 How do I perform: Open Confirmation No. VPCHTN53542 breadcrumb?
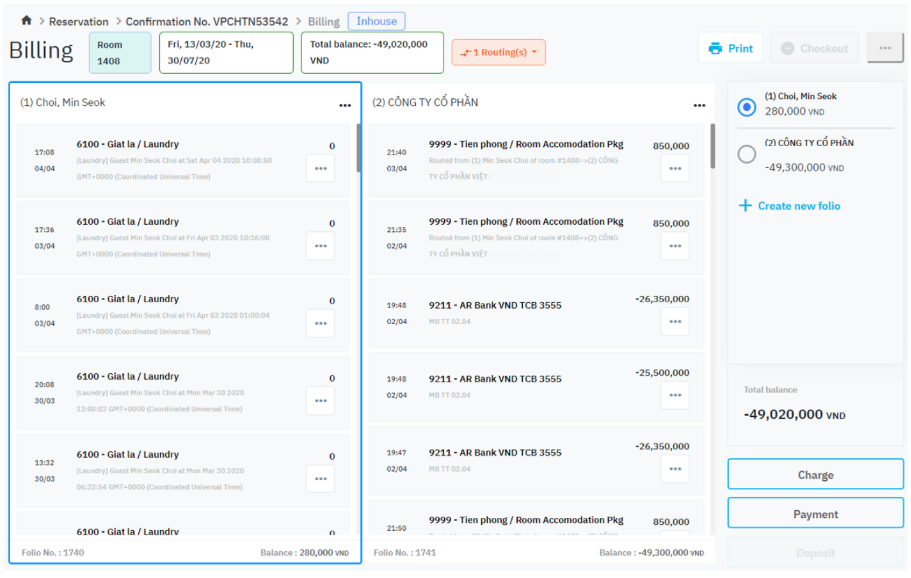pyautogui.click(x=207, y=21)
